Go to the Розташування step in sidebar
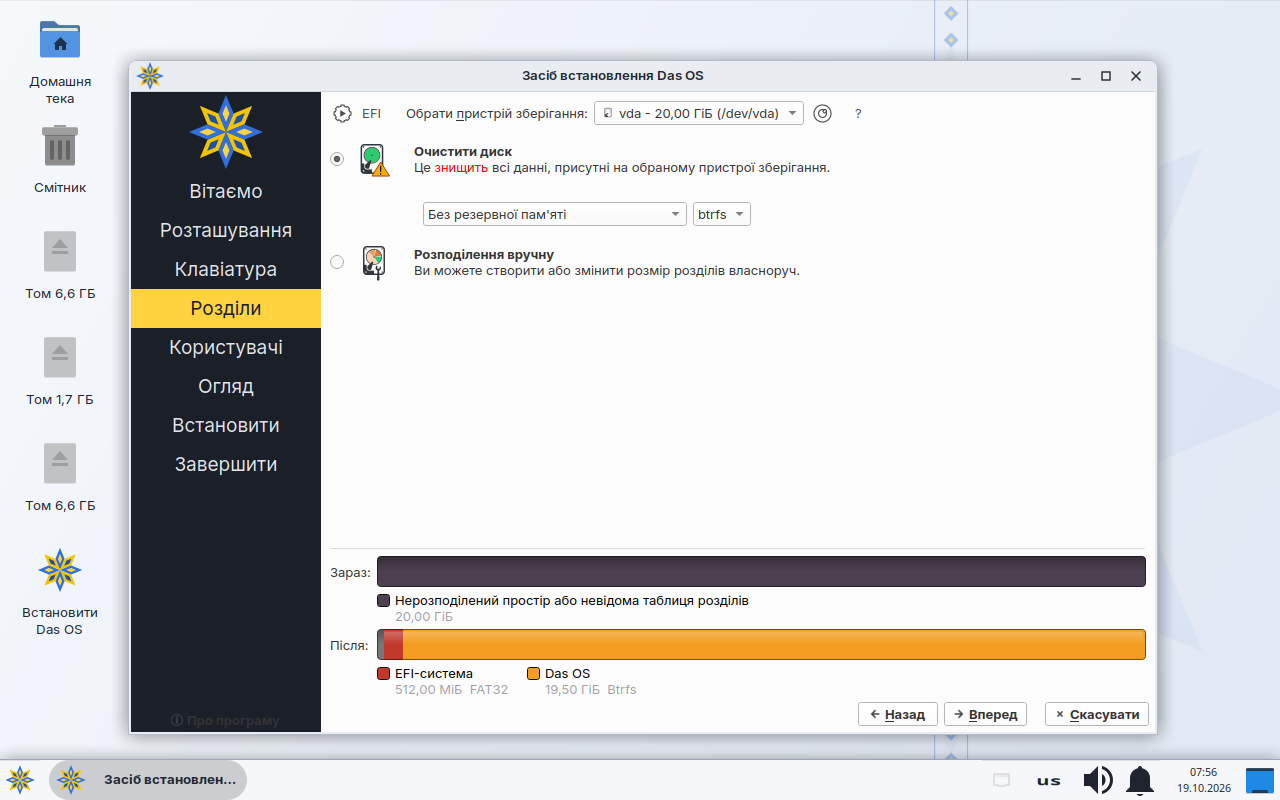Viewport: 1280px width, 800px height. [x=226, y=230]
